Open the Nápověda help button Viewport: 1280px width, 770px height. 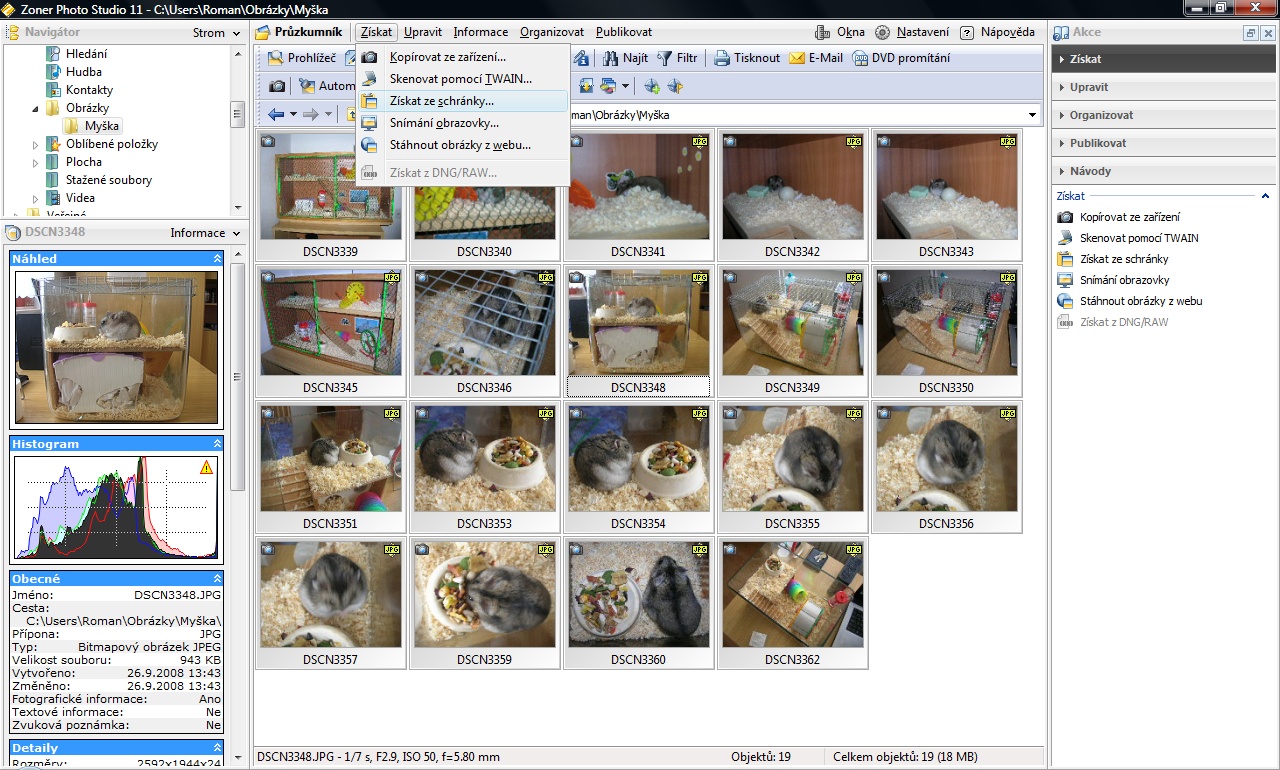pyautogui.click(x=997, y=32)
